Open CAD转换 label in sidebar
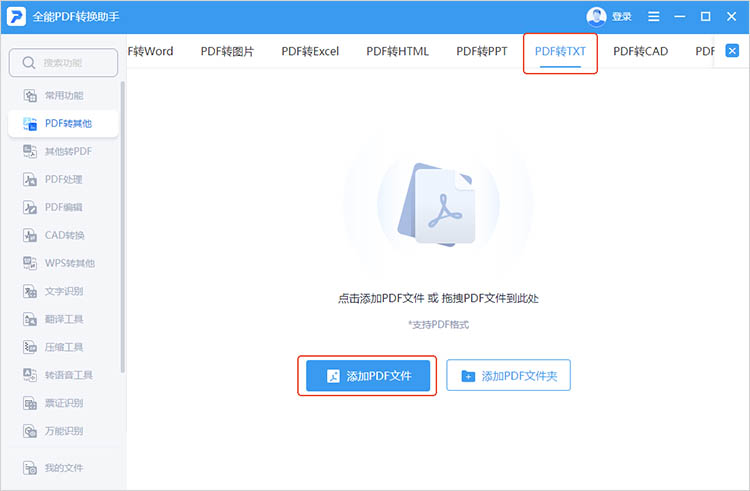Image resolution: width=750 pixels, height=491 pixels. (x=65, y=235)
